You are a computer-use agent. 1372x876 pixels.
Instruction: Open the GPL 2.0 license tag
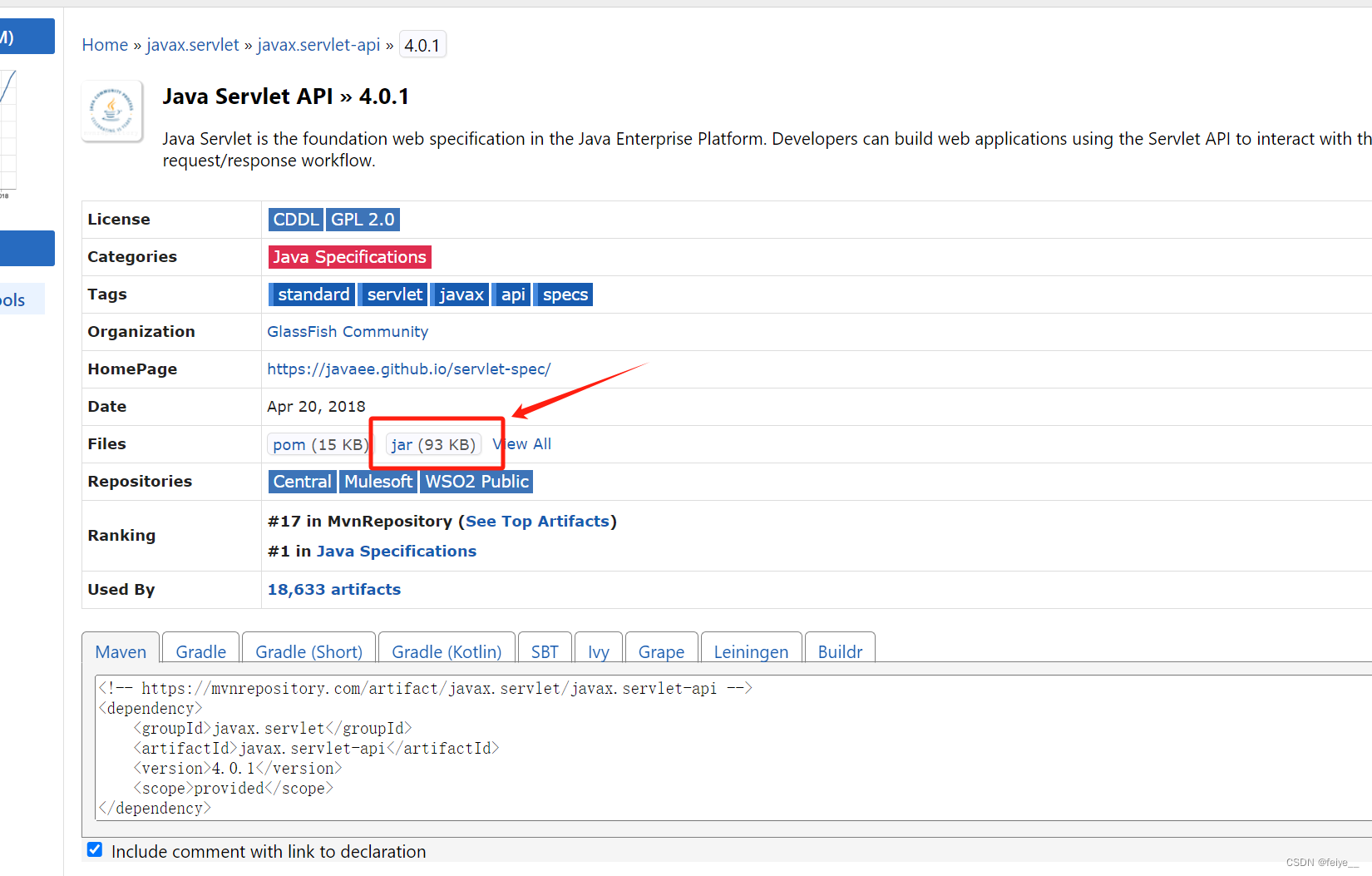[x=363, y=220]
